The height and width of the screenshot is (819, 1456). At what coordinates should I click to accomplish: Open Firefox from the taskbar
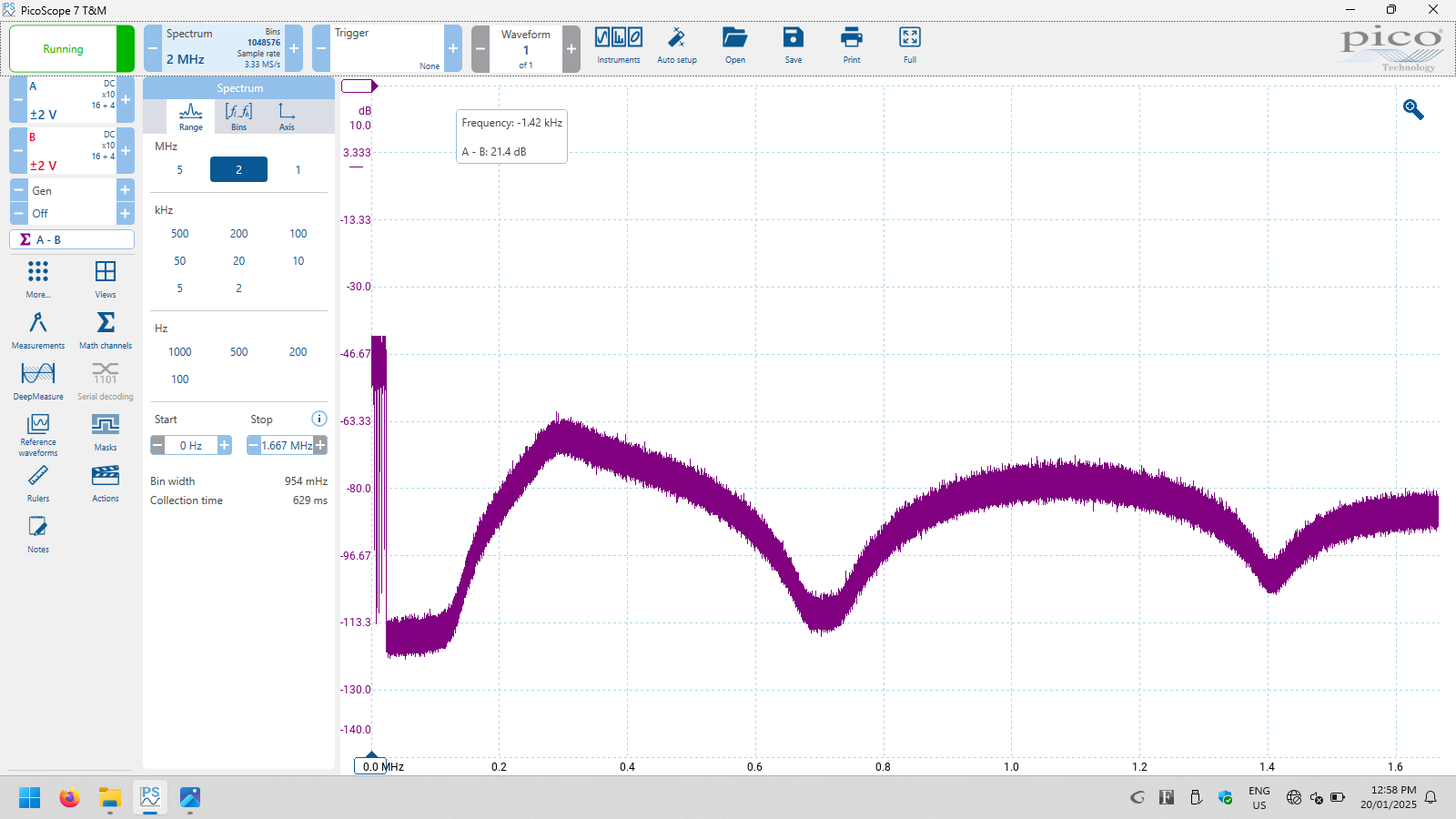[69, 798]
